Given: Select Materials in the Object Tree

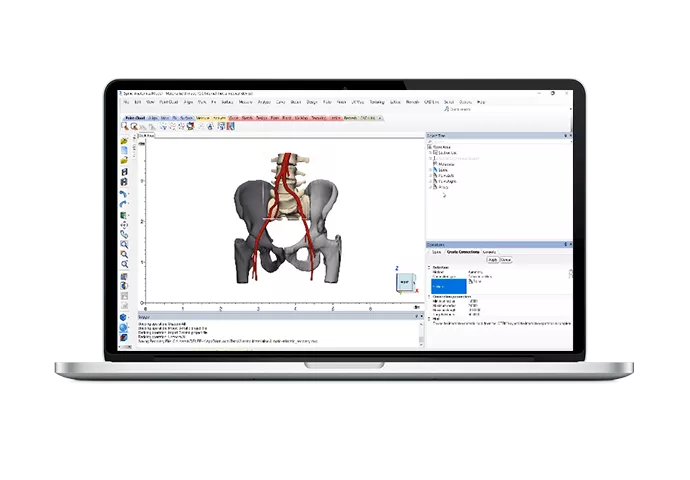Looking at the screenshot, I should pos(447,164).
